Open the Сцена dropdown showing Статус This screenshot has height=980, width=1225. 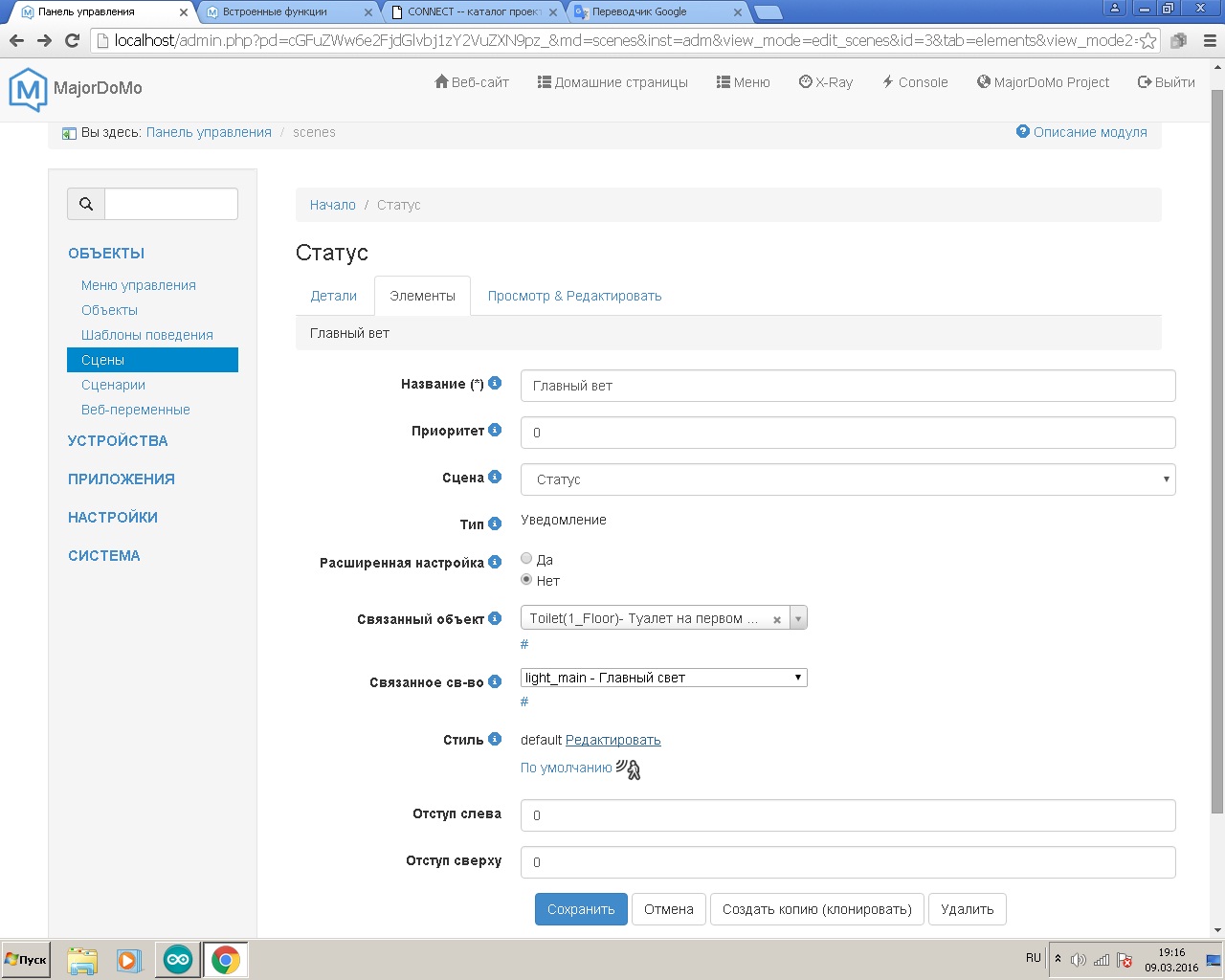(848, 479)
